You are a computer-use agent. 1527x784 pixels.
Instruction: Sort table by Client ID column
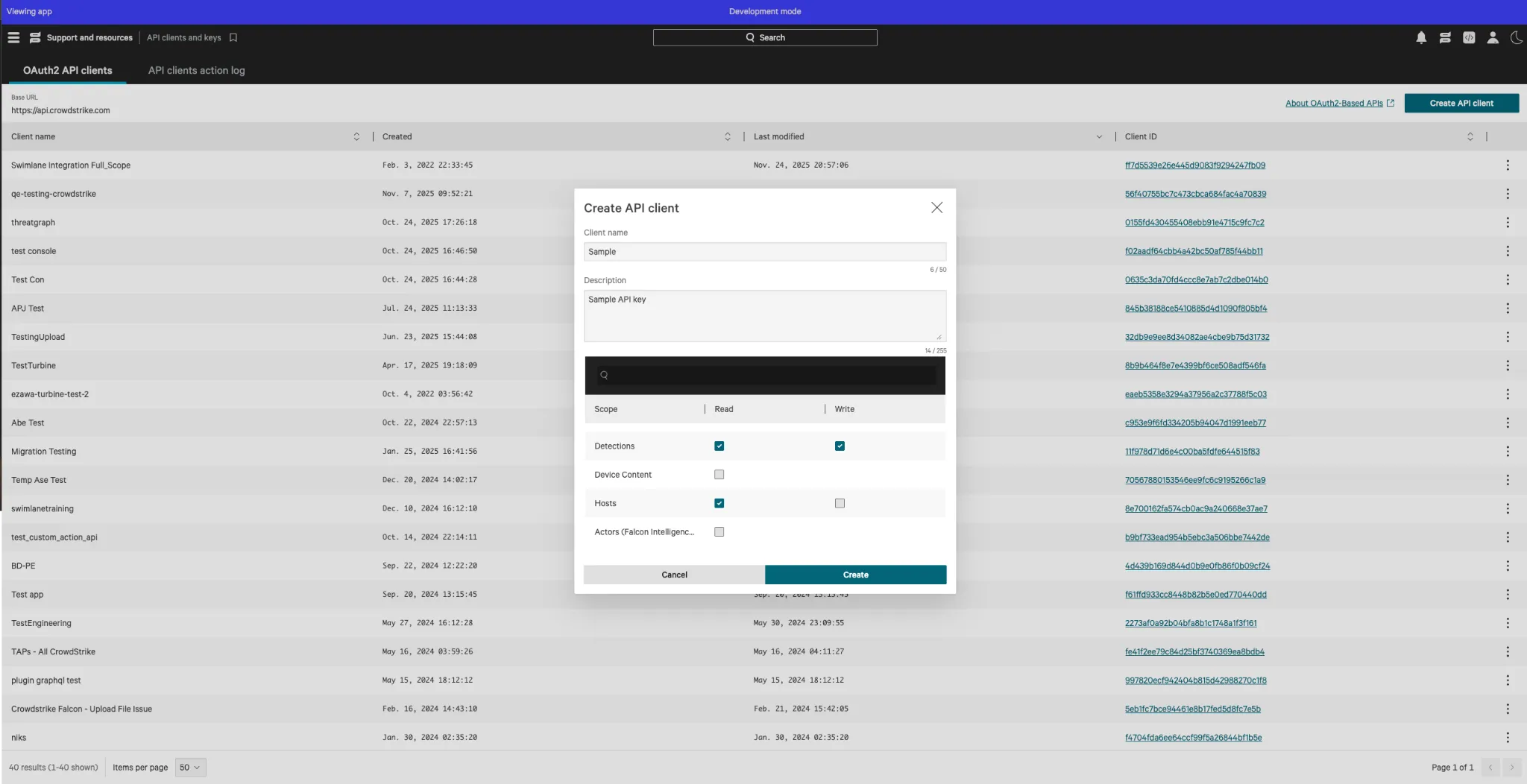(1470, 136)
